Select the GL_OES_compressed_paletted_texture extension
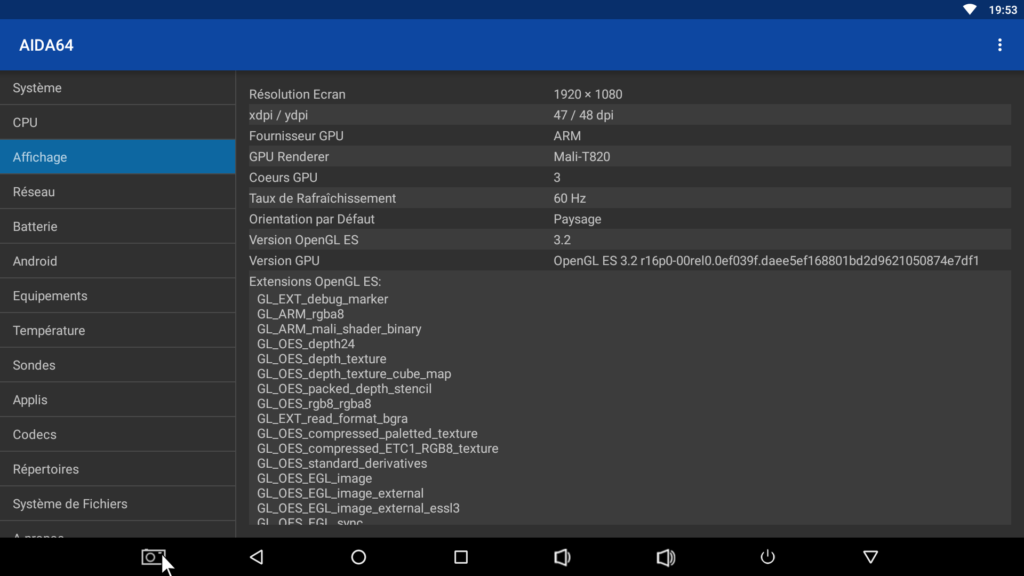This screenshot has width=1024, height=576. coord(367,434)
